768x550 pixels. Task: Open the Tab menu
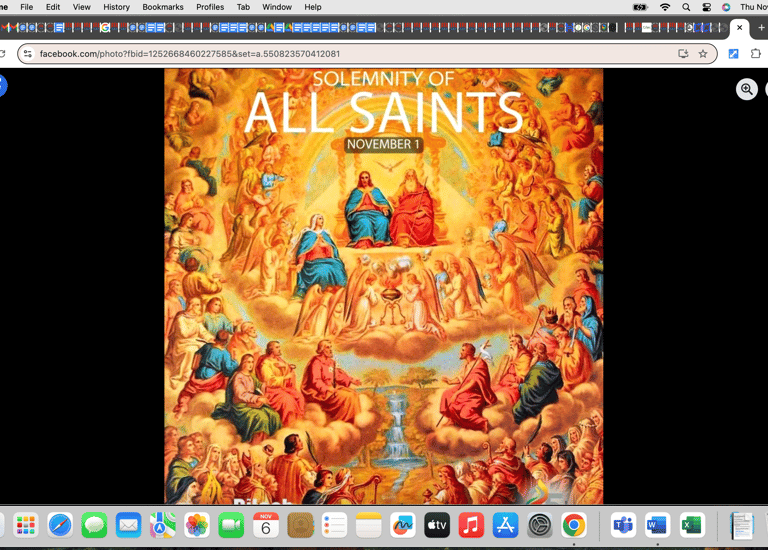click(x=243, y=7)
